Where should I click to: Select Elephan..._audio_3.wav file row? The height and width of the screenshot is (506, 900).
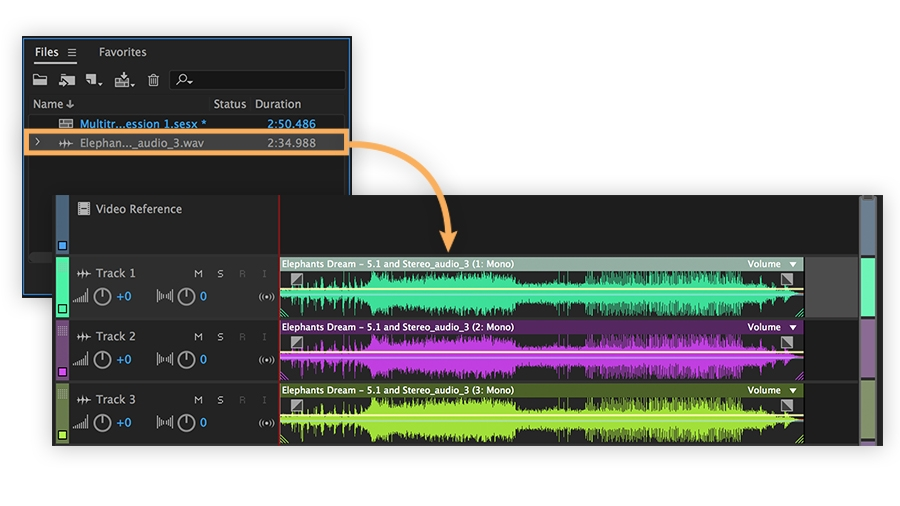click(x=186, y=143)
